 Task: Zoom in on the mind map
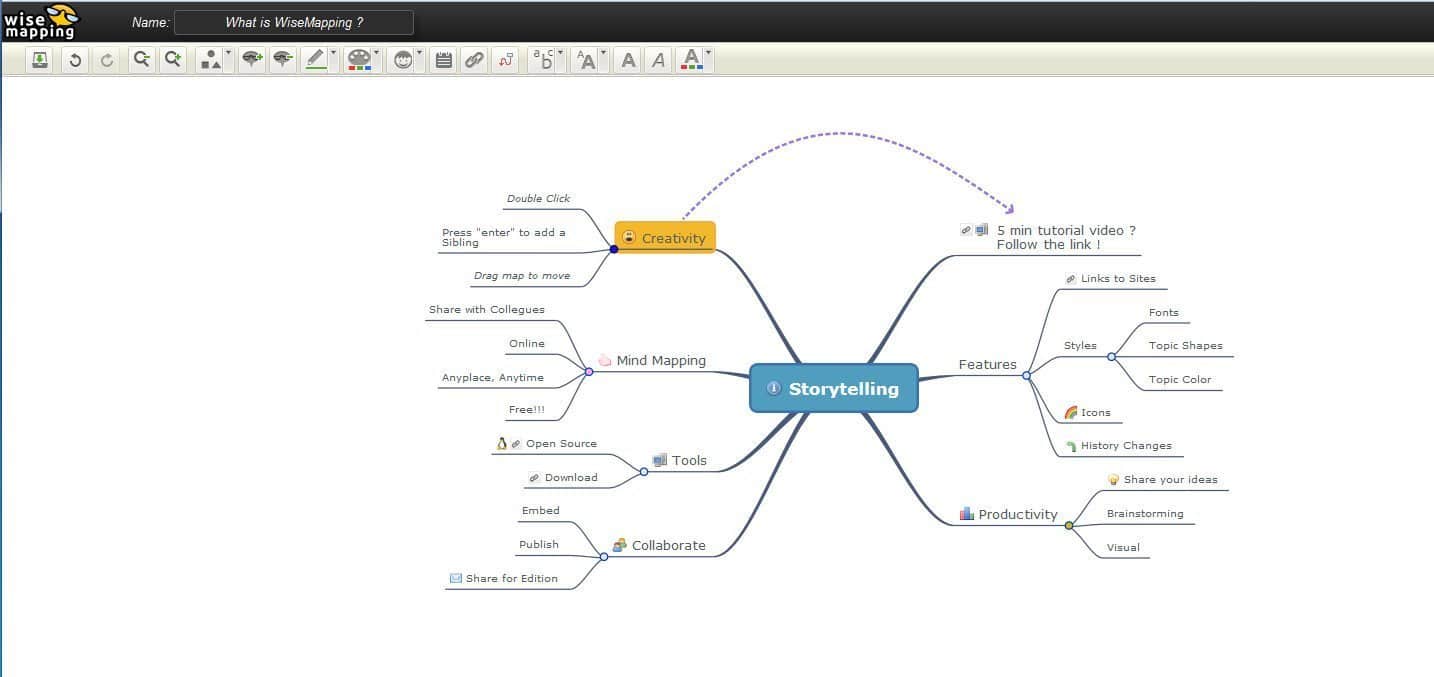[x=173, y=60]
